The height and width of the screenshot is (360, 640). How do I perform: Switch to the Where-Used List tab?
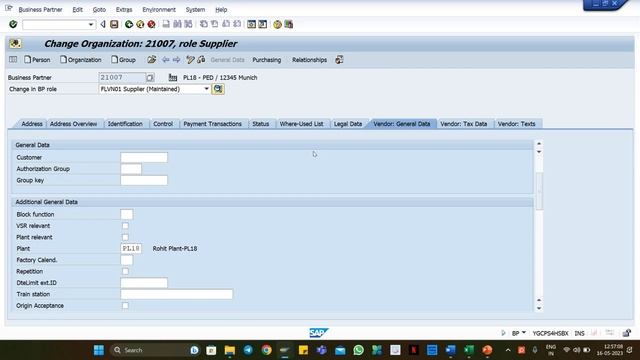pos(302,124)
